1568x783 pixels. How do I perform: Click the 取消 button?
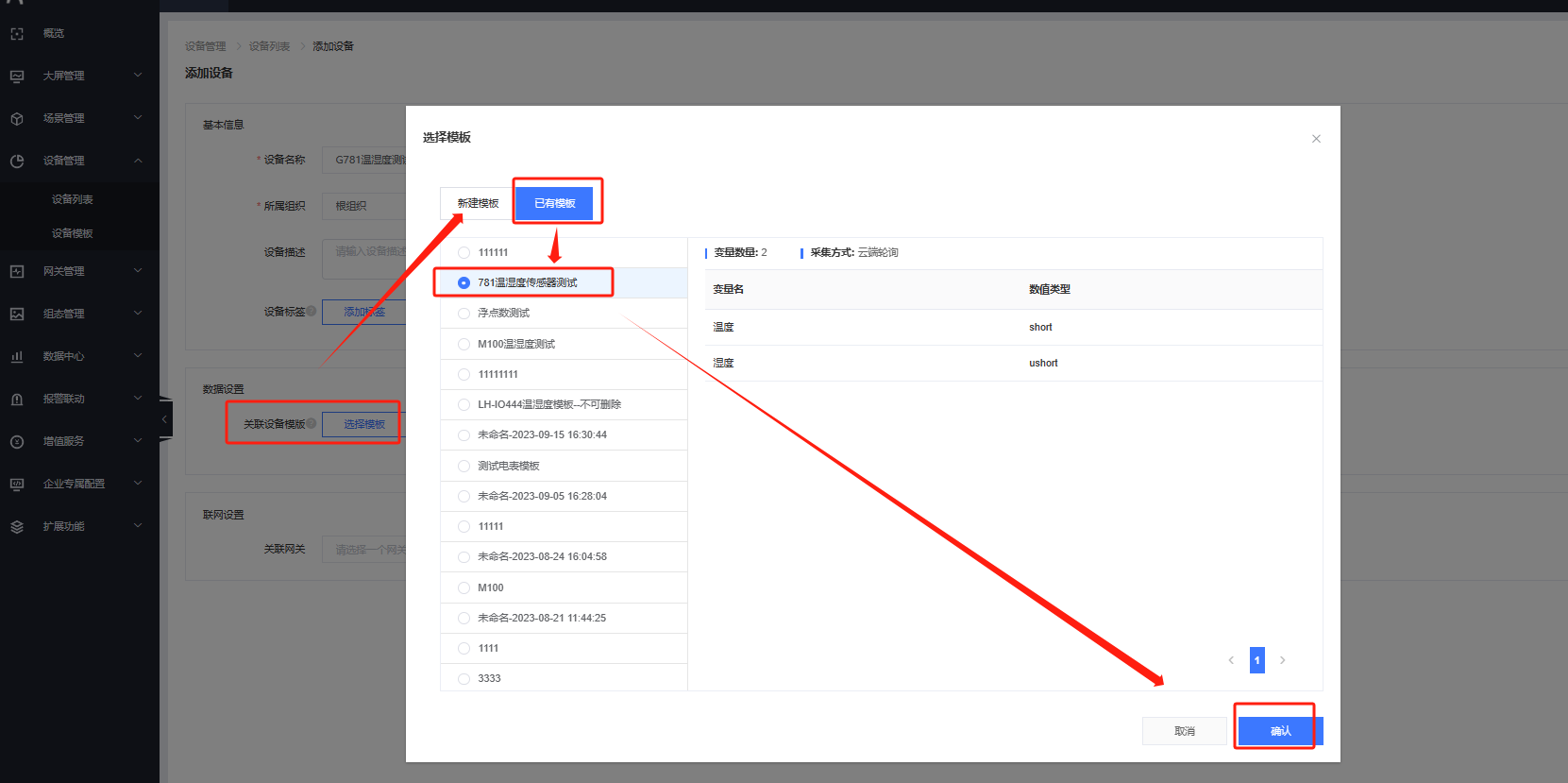tap(1184, 731)
